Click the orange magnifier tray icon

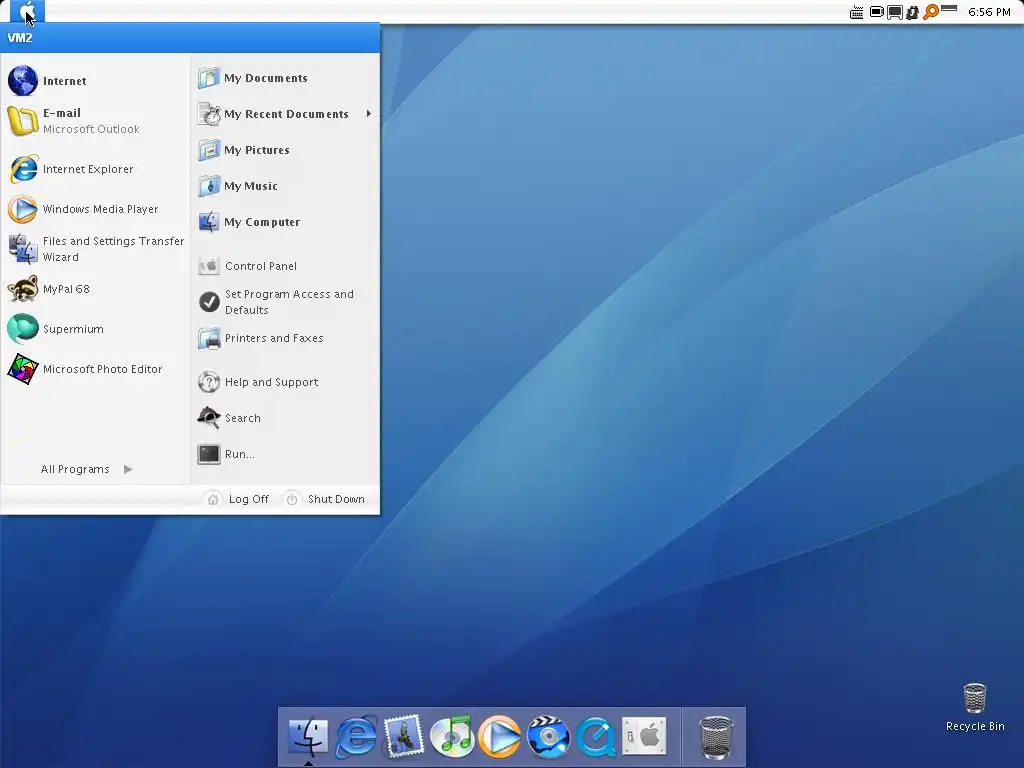pyautogui.click(x=931, y=12)
